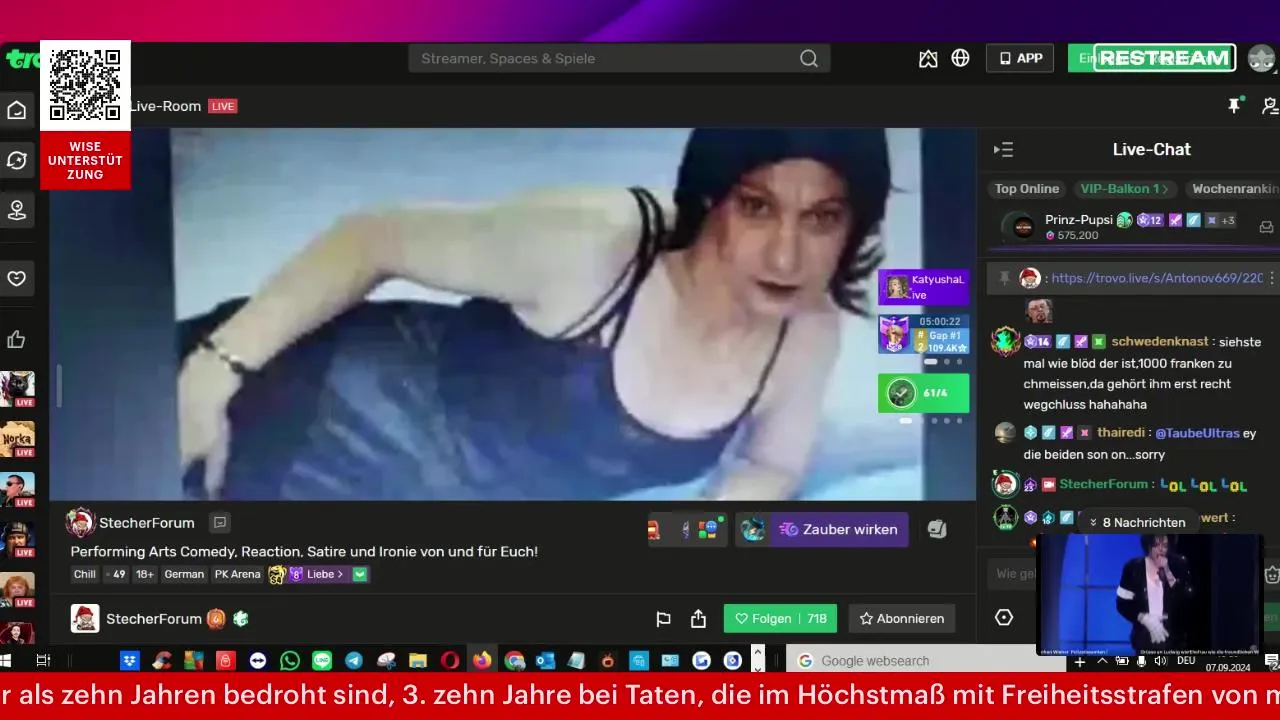Expand the VIP-Balkon 1 chevron

(x=1165, y=189)
